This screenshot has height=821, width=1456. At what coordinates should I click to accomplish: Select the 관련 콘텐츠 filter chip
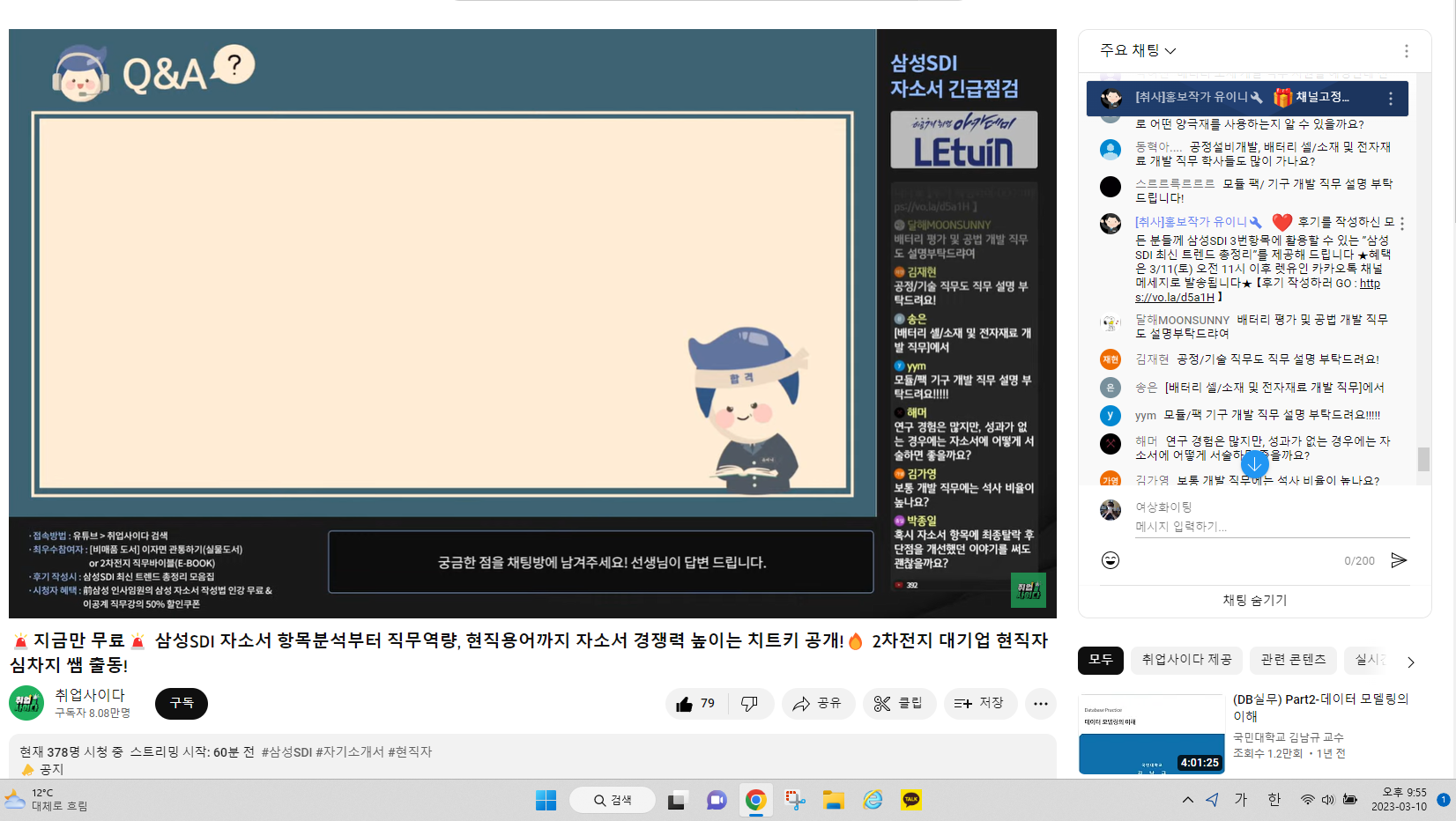pos(1293,660)
